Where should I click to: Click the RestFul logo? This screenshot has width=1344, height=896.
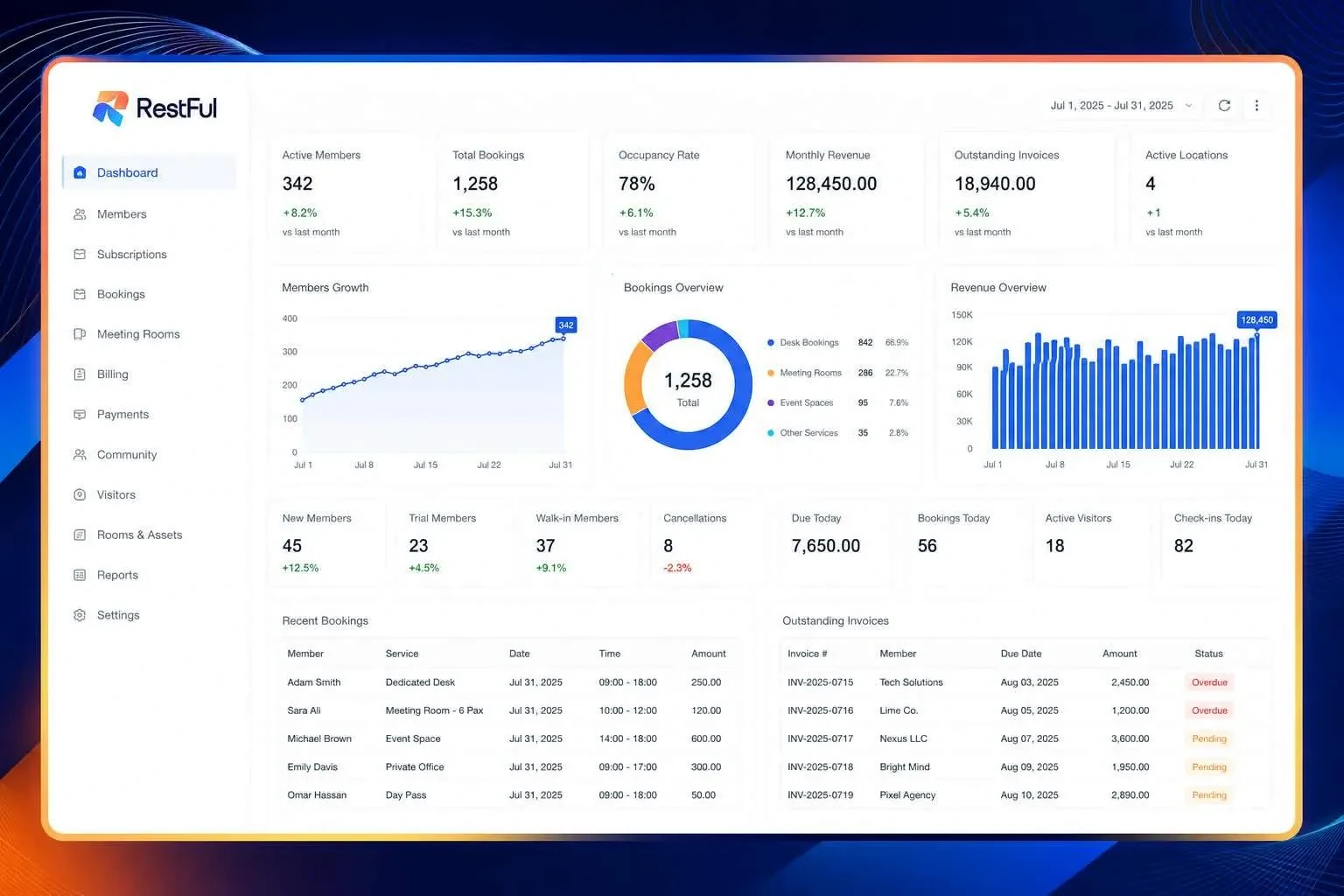click(x=155, y=108)
